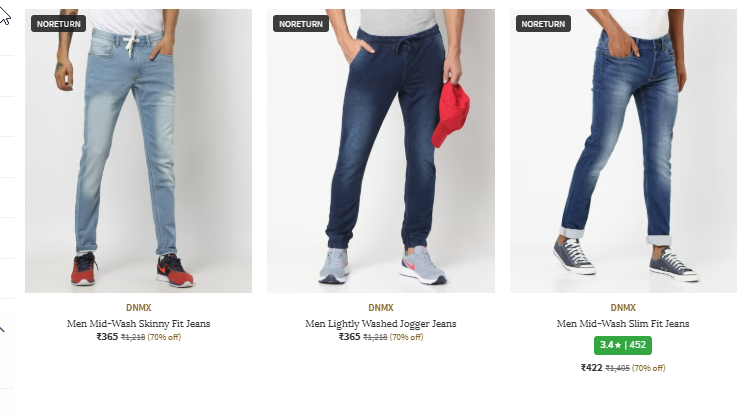Click 70% off label under jogger jeans
Screen dimensions: 752x418
pos(407,337)
